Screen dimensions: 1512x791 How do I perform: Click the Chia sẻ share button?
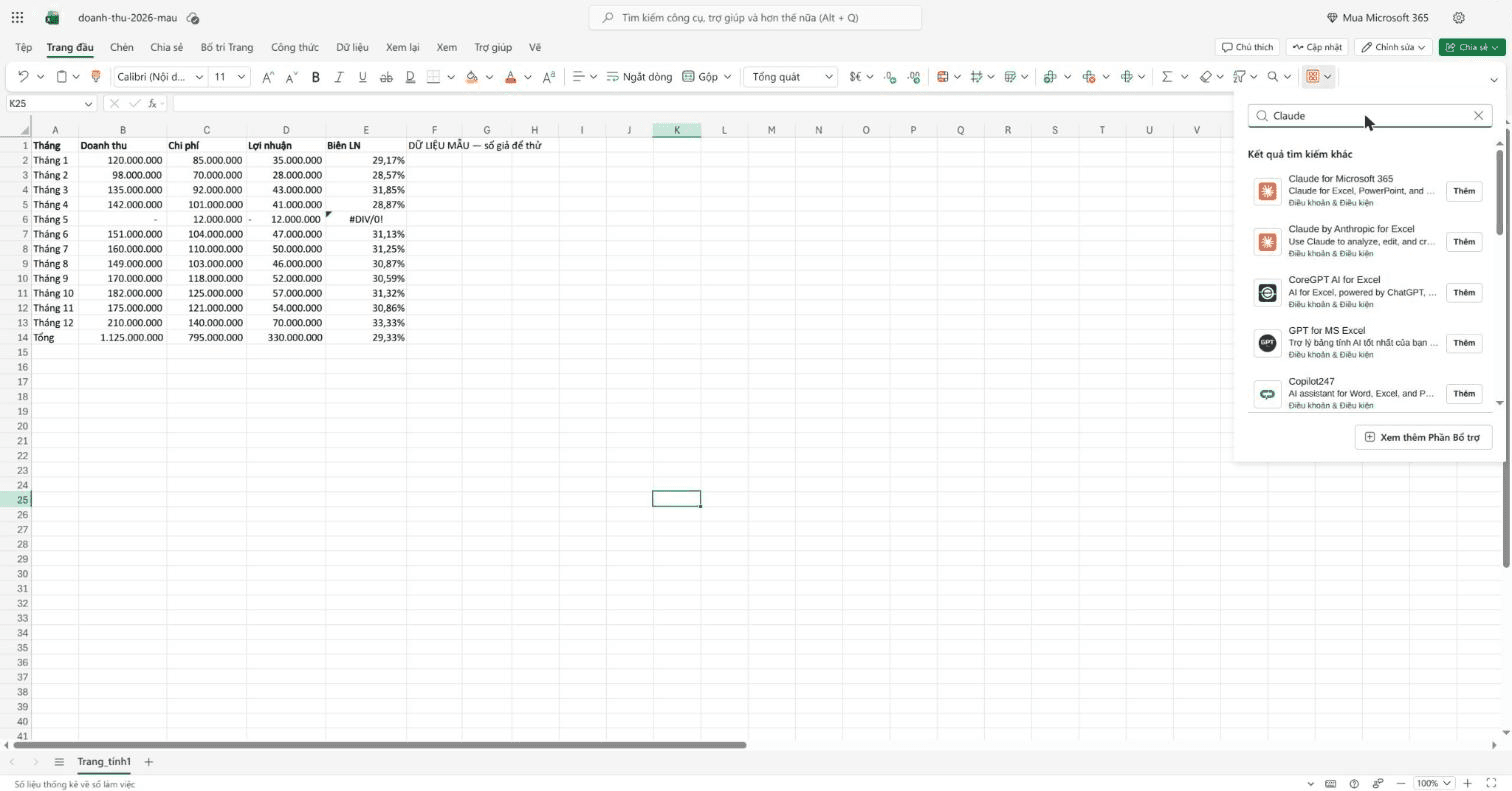point(1472,47)
